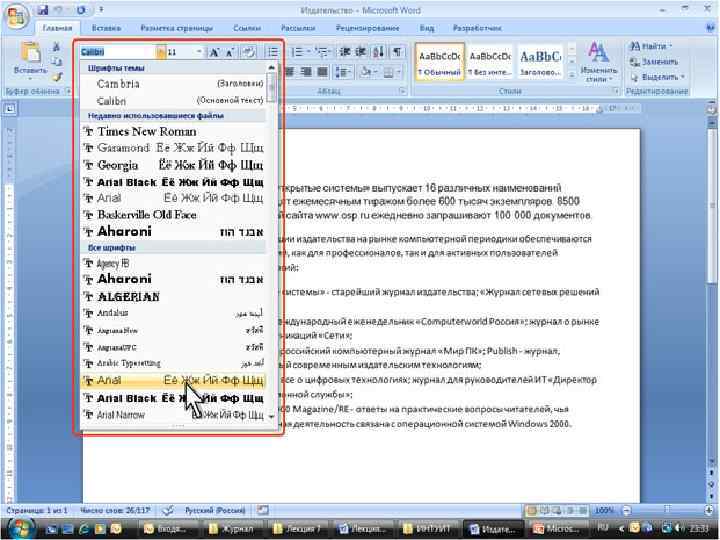Click the Office button
This screenshot has height=540, width=720.
click(17, 17)
